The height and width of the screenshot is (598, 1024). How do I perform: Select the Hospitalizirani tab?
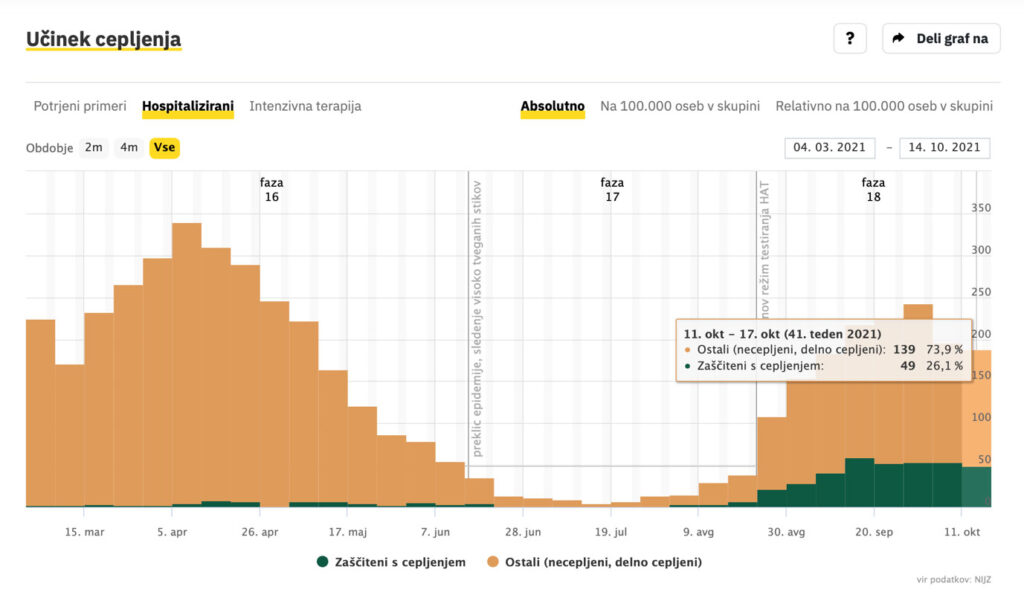pyautogui.click(x=188, y=106)
